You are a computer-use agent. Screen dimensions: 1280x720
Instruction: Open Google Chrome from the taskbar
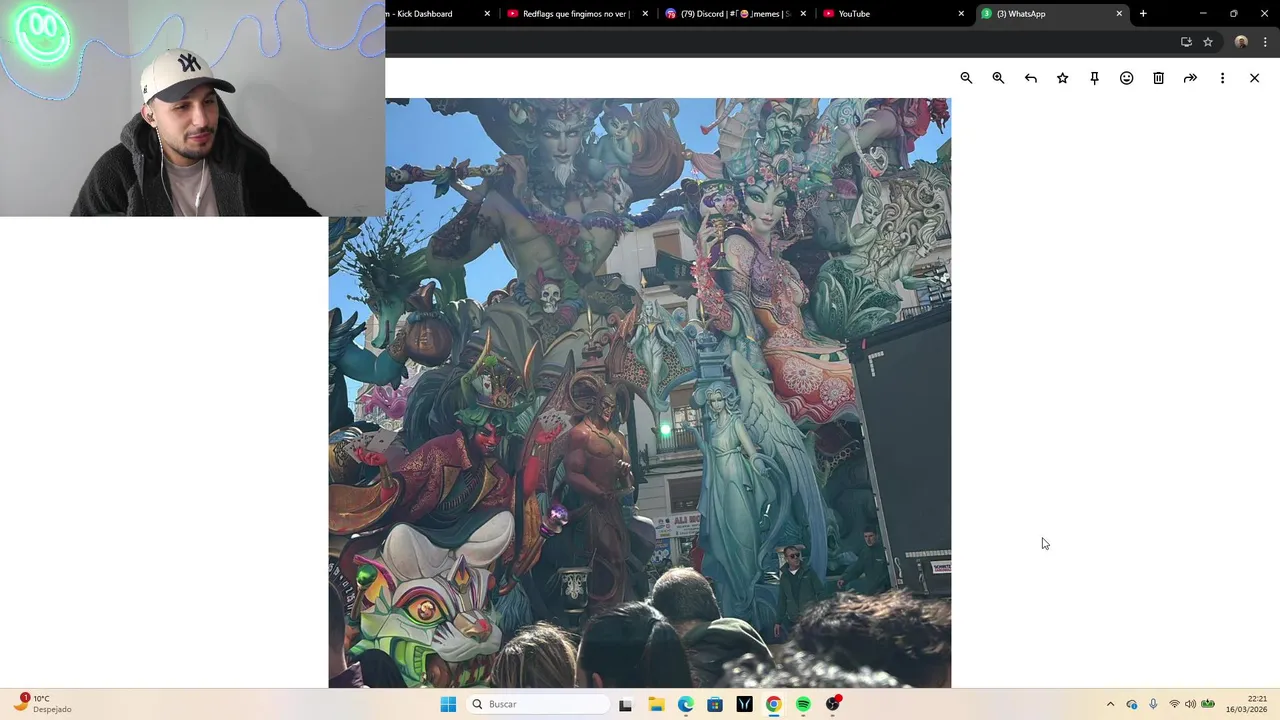point(774,704)
